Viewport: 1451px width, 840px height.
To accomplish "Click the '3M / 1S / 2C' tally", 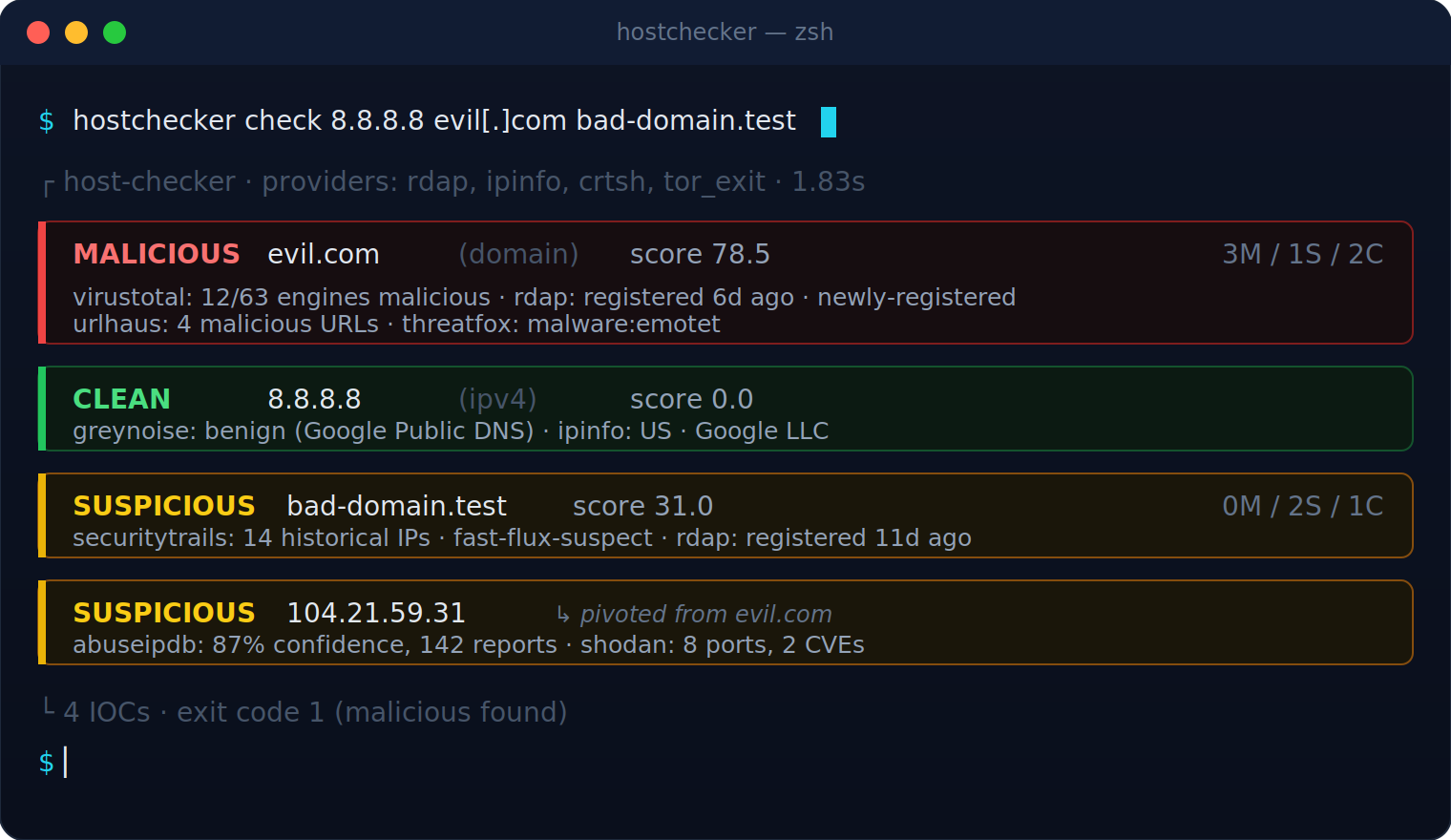I will (x=1303, y=254).
